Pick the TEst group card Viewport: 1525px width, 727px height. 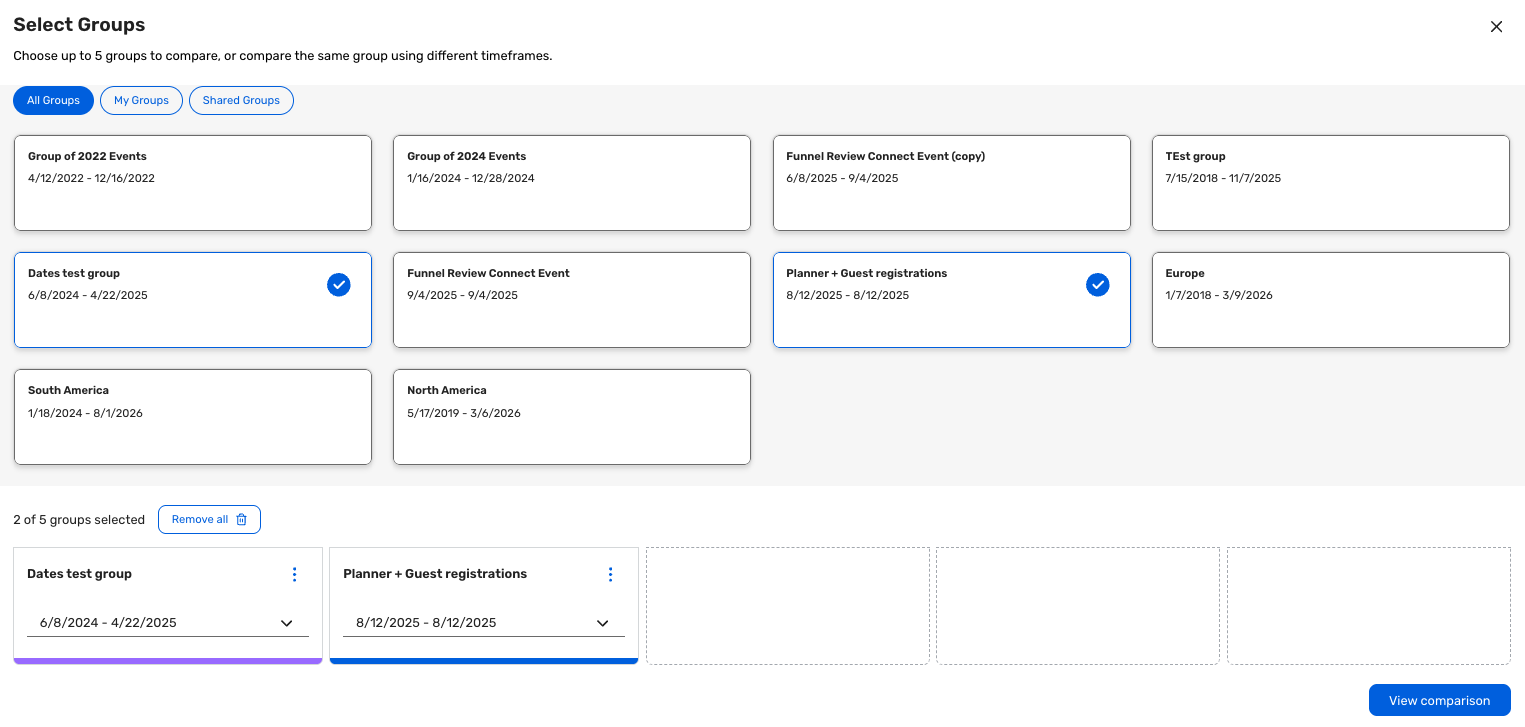point(1330,183)
